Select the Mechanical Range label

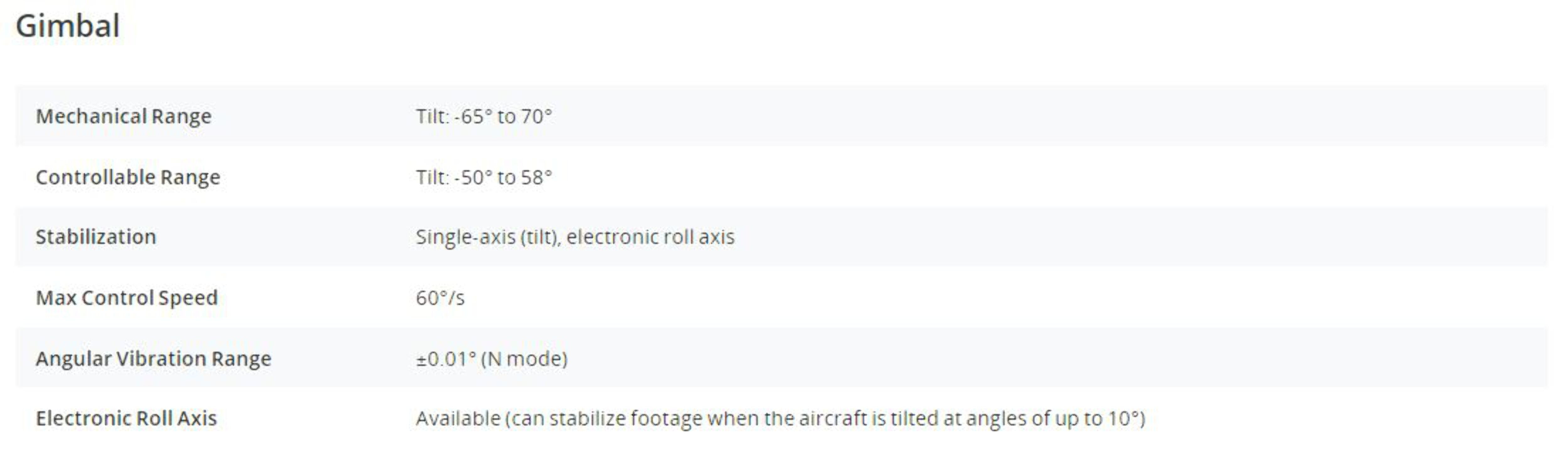point(124,116)
